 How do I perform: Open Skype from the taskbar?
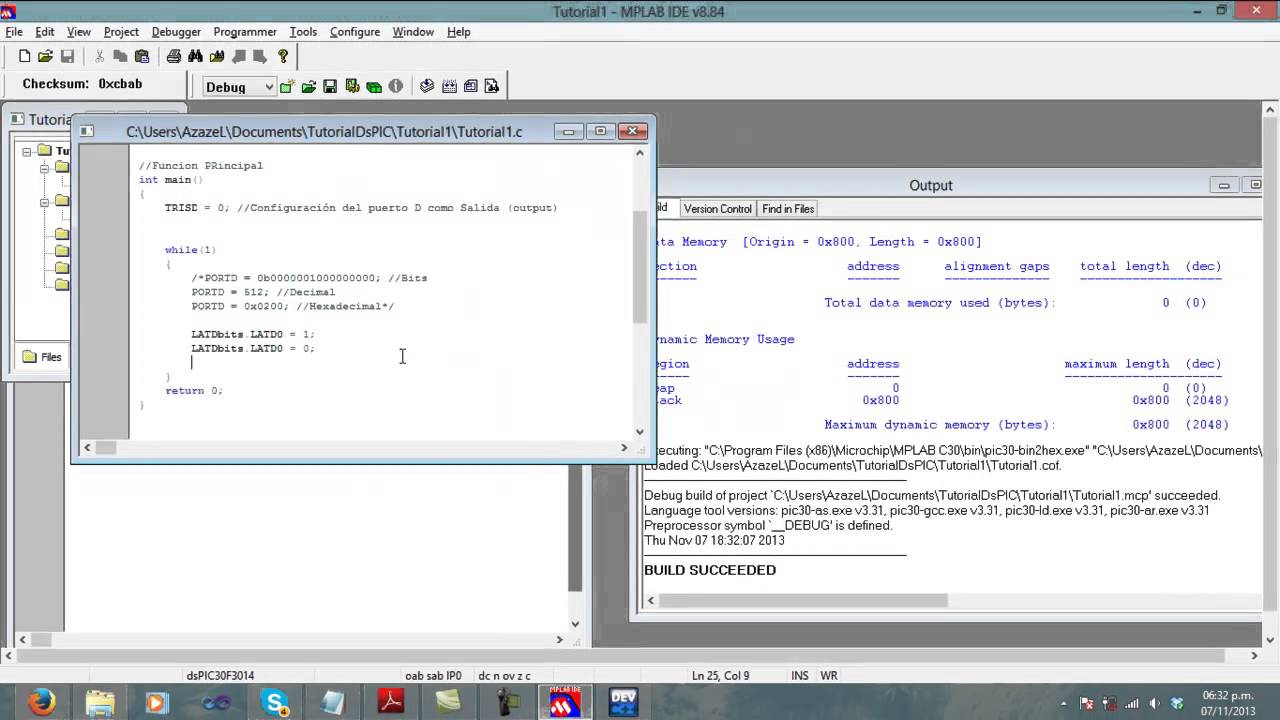(x=275, y=702)
